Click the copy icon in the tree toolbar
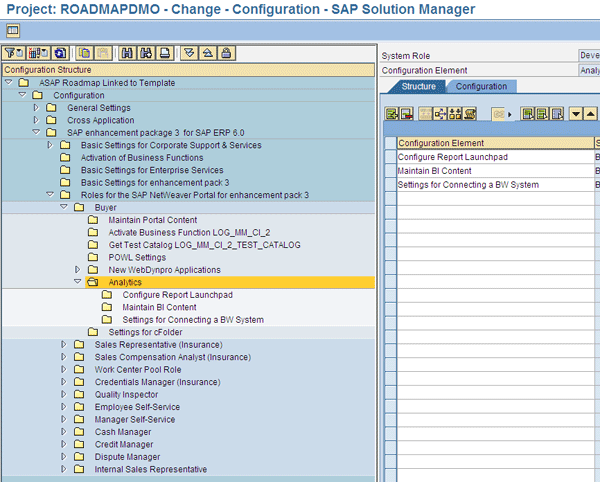 pos(85,53)
